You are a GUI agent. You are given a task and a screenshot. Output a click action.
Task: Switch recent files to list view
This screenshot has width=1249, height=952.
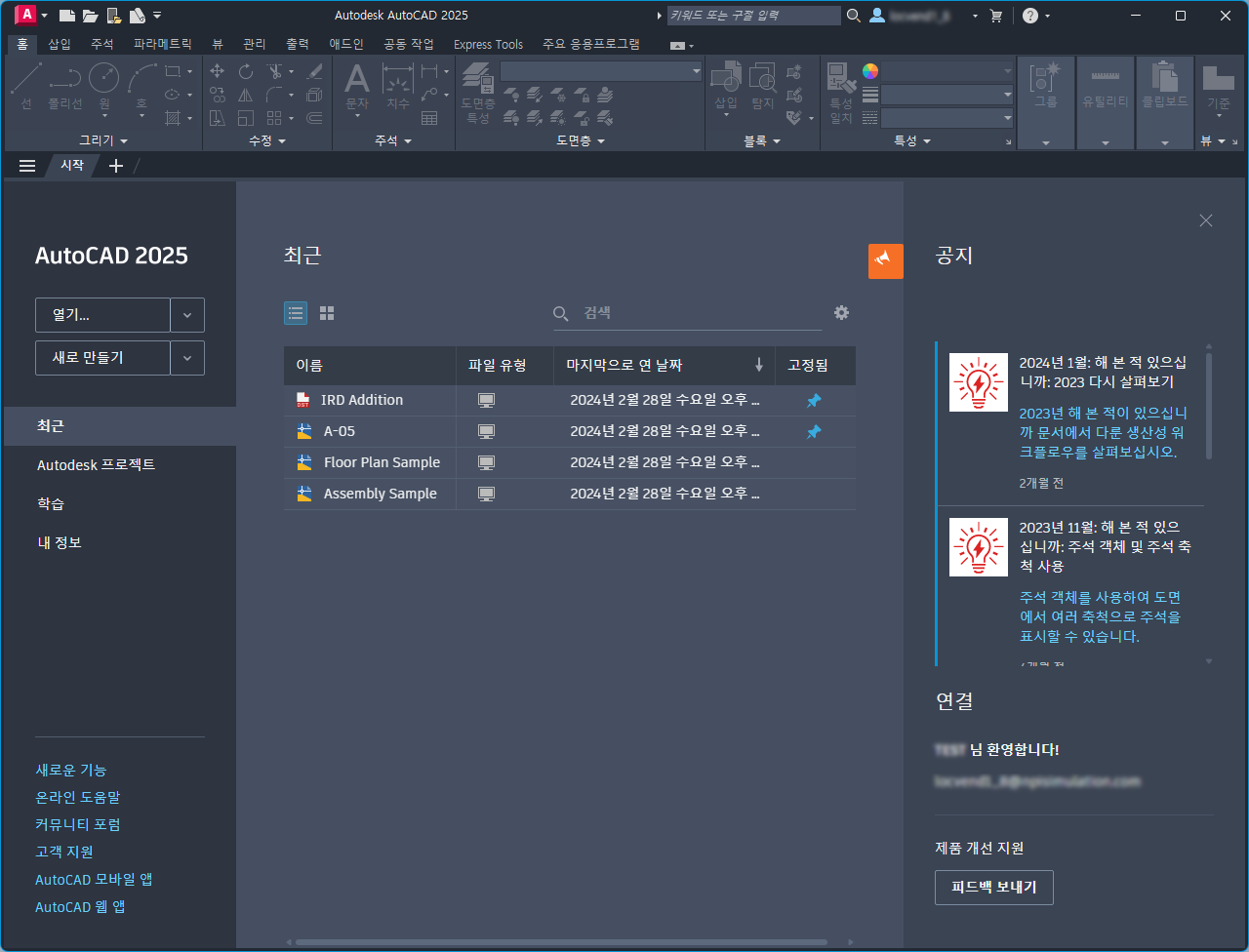[296, 313]
